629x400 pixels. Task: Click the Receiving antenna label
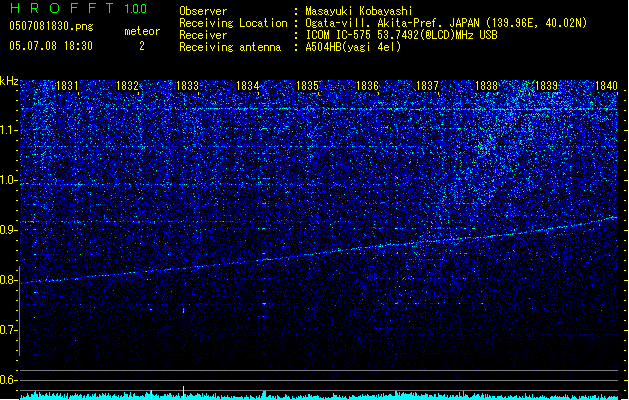tap(230, 47)
